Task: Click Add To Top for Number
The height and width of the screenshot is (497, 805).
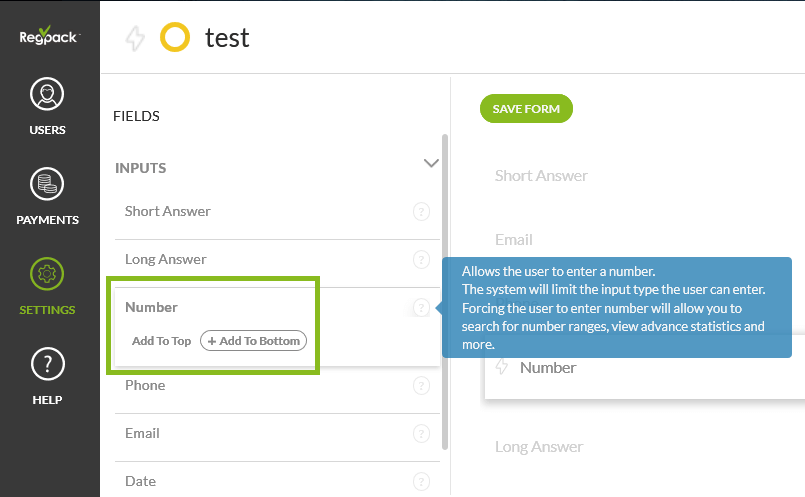Action: tap(161, 341)
